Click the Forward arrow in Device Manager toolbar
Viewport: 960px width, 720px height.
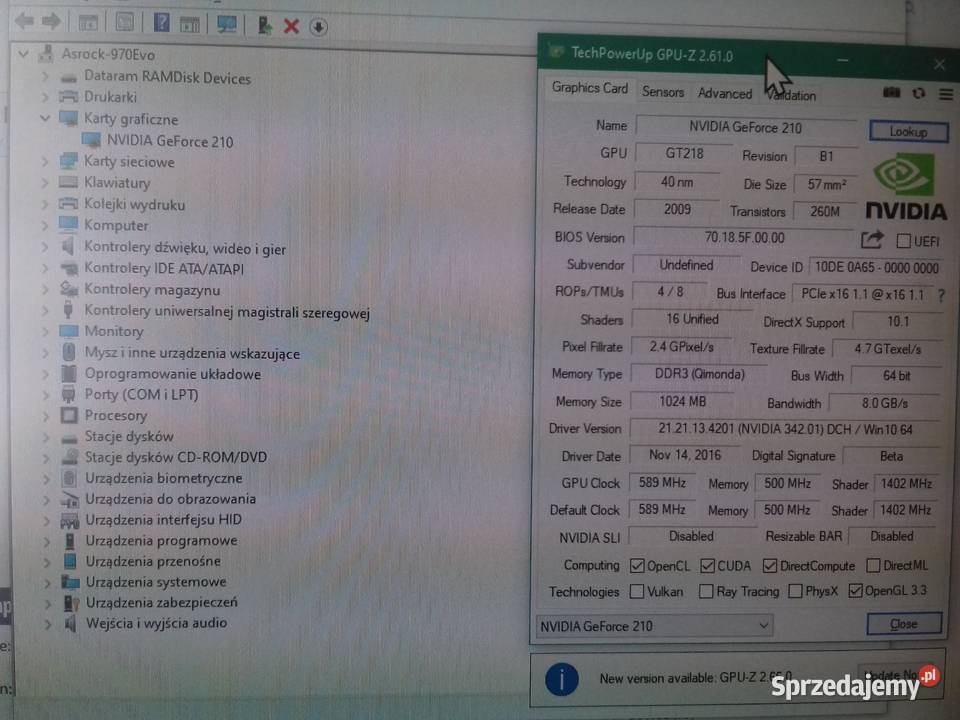click(x=51, y=22)
